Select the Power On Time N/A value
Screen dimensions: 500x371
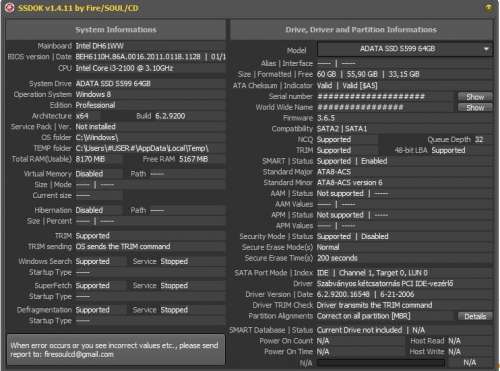coord(323,352)
